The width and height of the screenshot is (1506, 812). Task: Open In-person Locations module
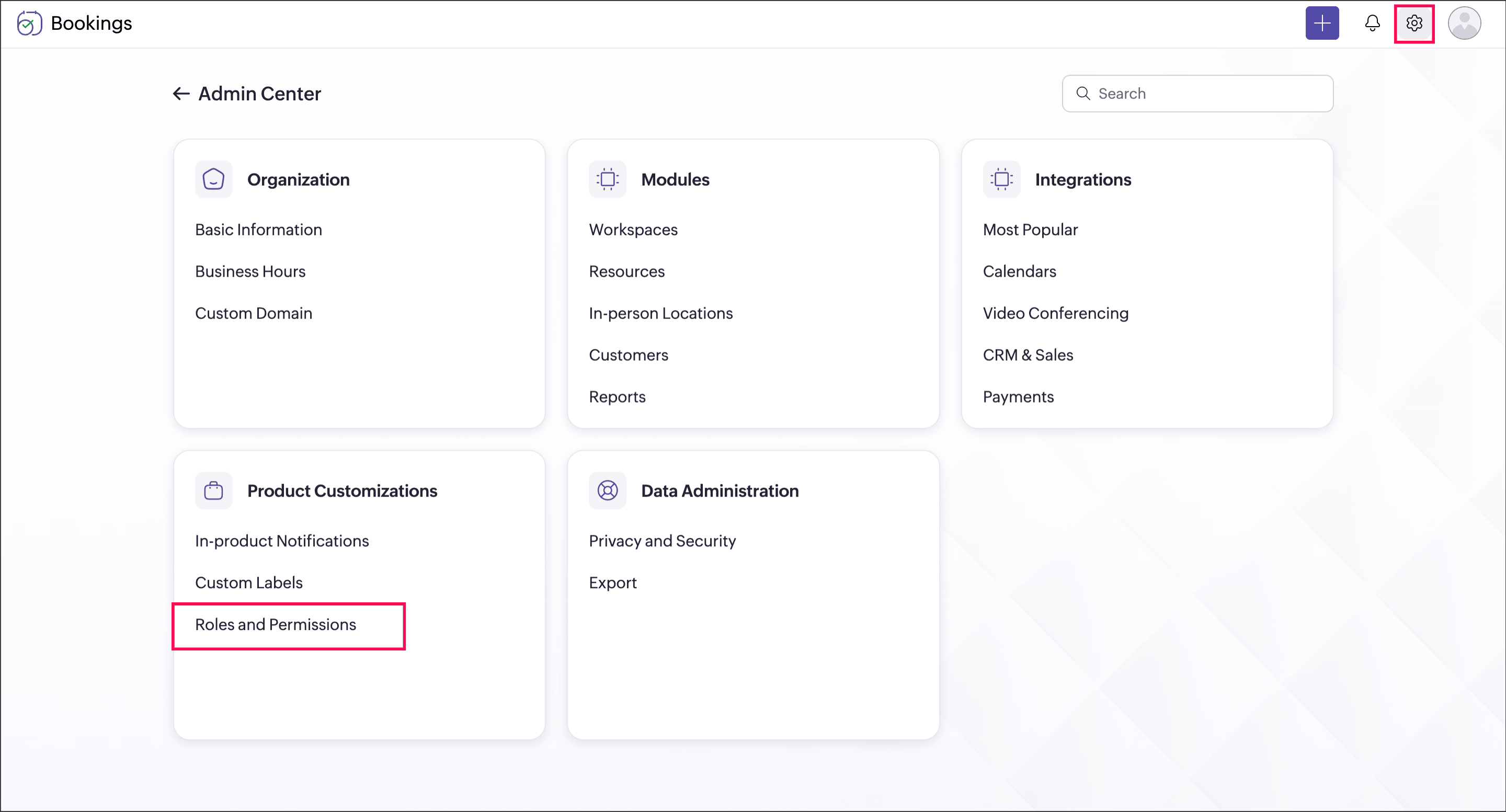(x=660, y=313)
